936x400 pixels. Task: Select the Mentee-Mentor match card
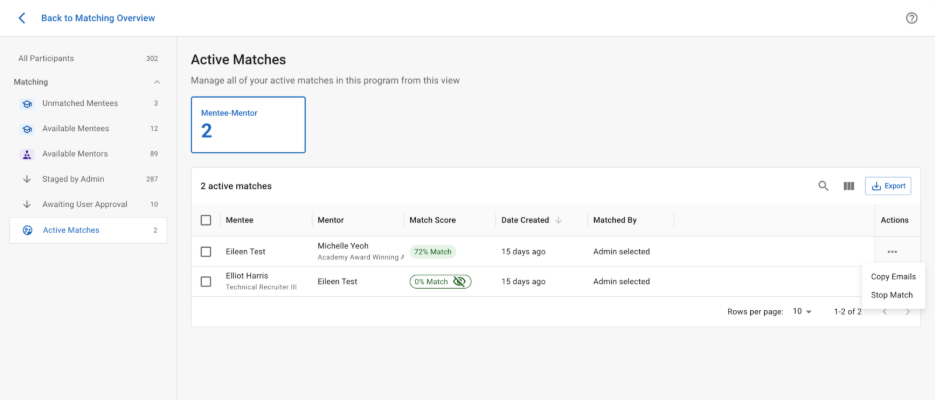tap(248, 125)
